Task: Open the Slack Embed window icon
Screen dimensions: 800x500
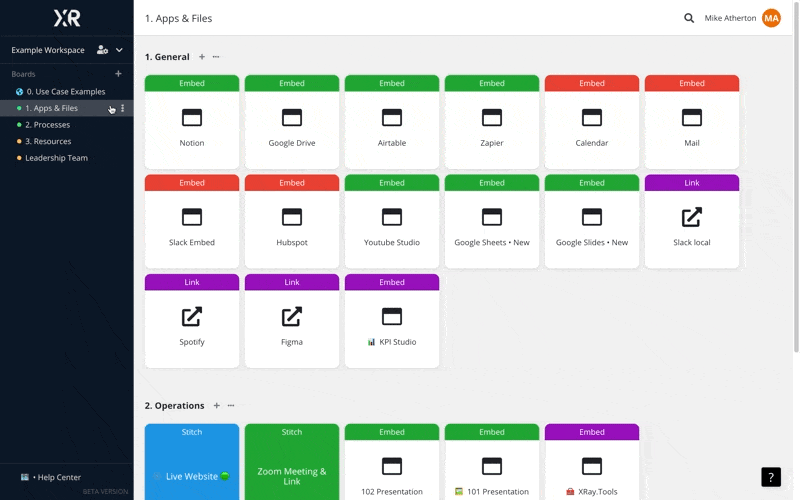Action: coord(192,217)
